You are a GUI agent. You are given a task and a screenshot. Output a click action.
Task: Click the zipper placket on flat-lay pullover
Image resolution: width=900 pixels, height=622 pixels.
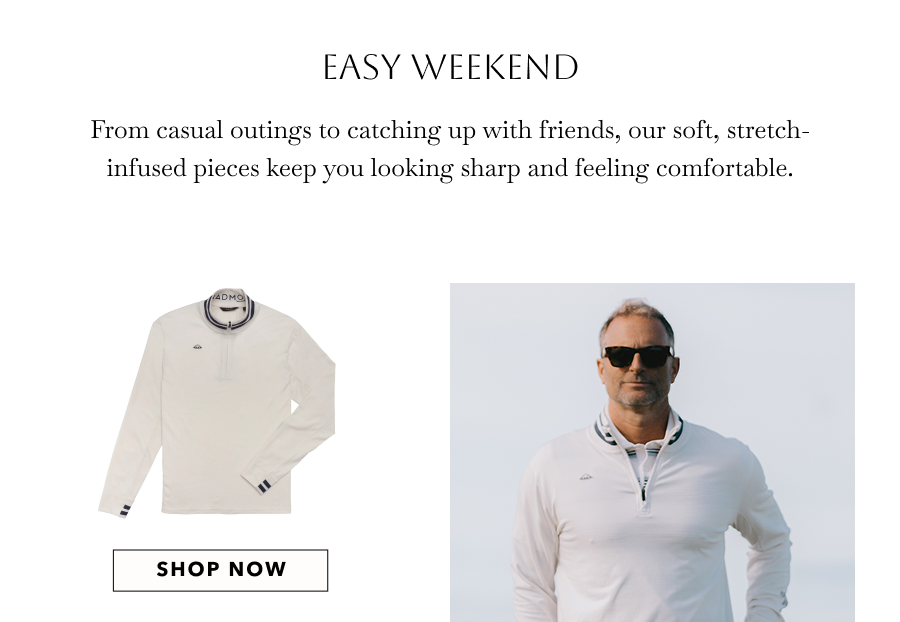pos(228,353)
